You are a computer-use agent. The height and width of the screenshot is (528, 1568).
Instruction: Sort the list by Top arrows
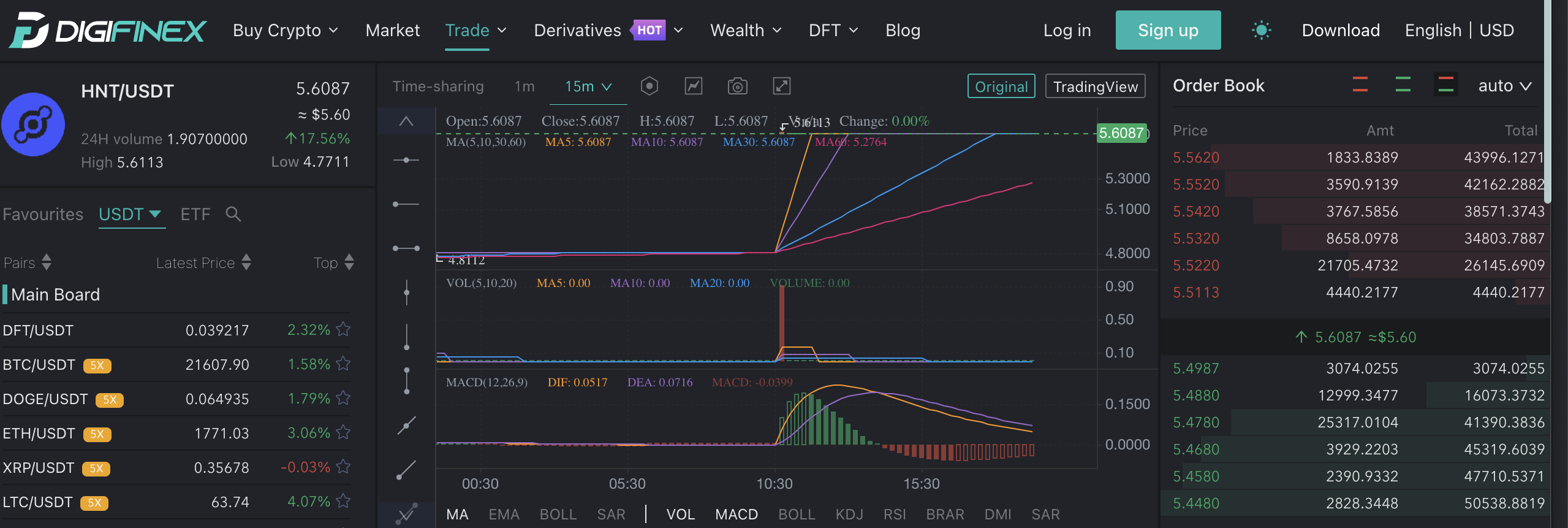click(x=349, y=262)
